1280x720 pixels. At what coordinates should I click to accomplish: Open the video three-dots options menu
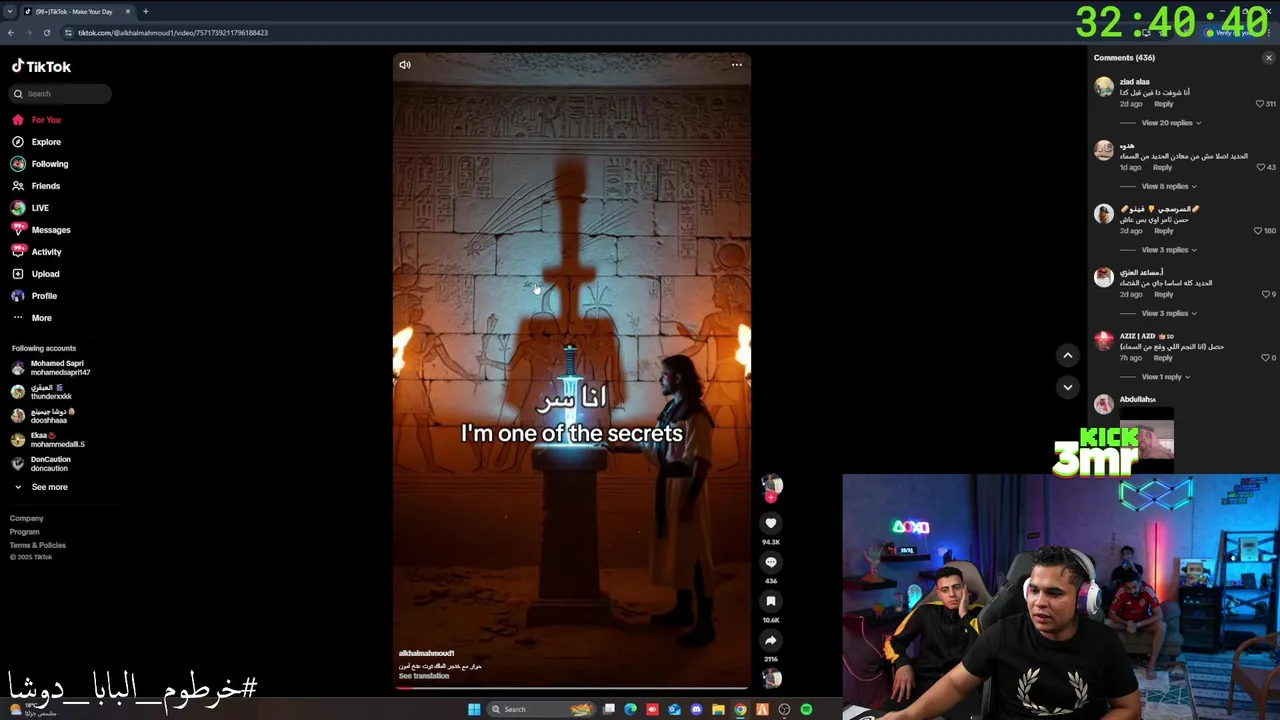(x=737, y=65)
